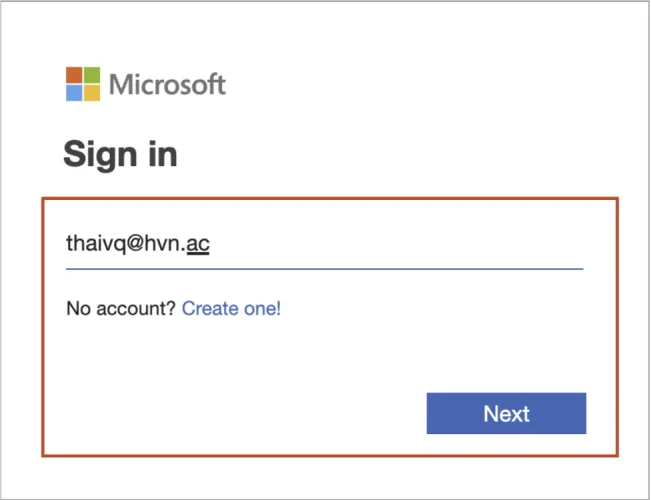The height and width of the screenshot is (500, 651).
Task: Click the "No account?" label
Action: (x=121, y=309)
